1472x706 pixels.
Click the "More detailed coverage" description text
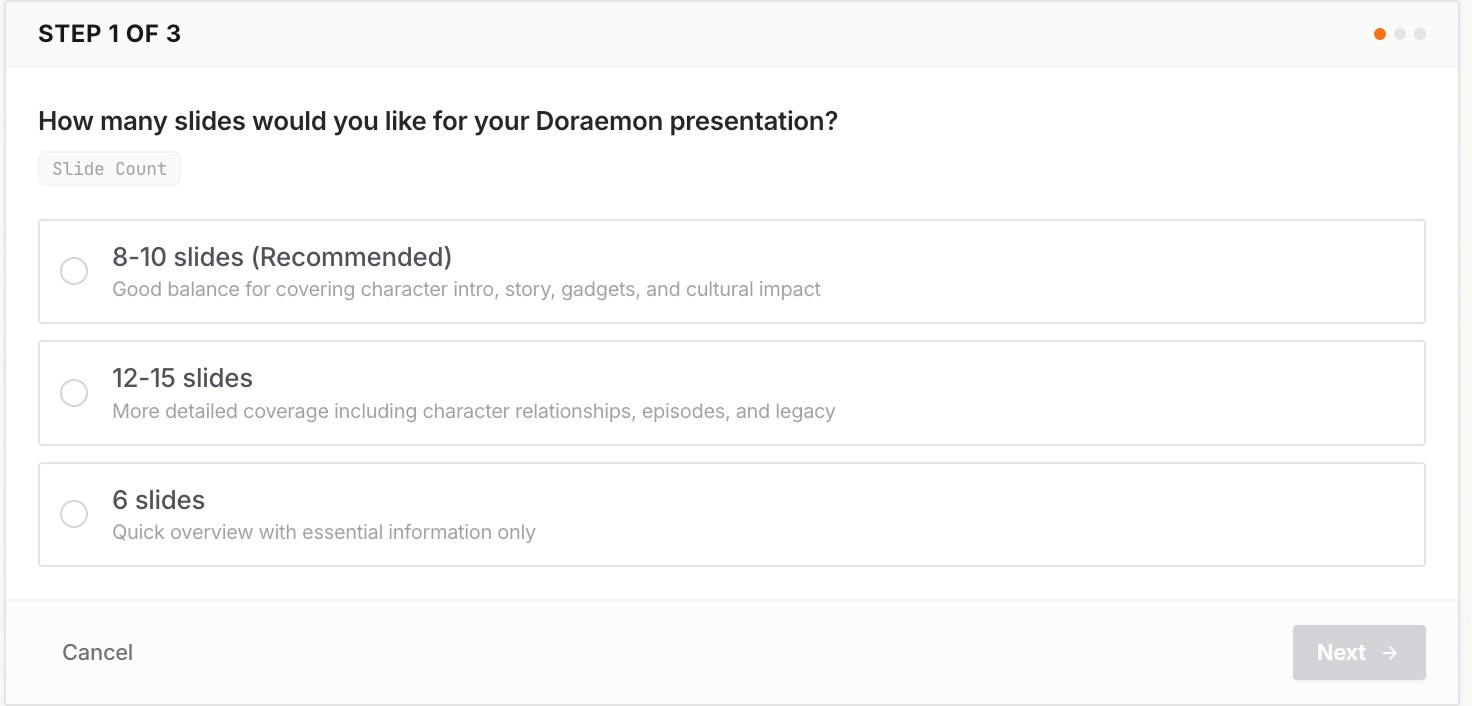pyautogui.click(x=473, y=411)
